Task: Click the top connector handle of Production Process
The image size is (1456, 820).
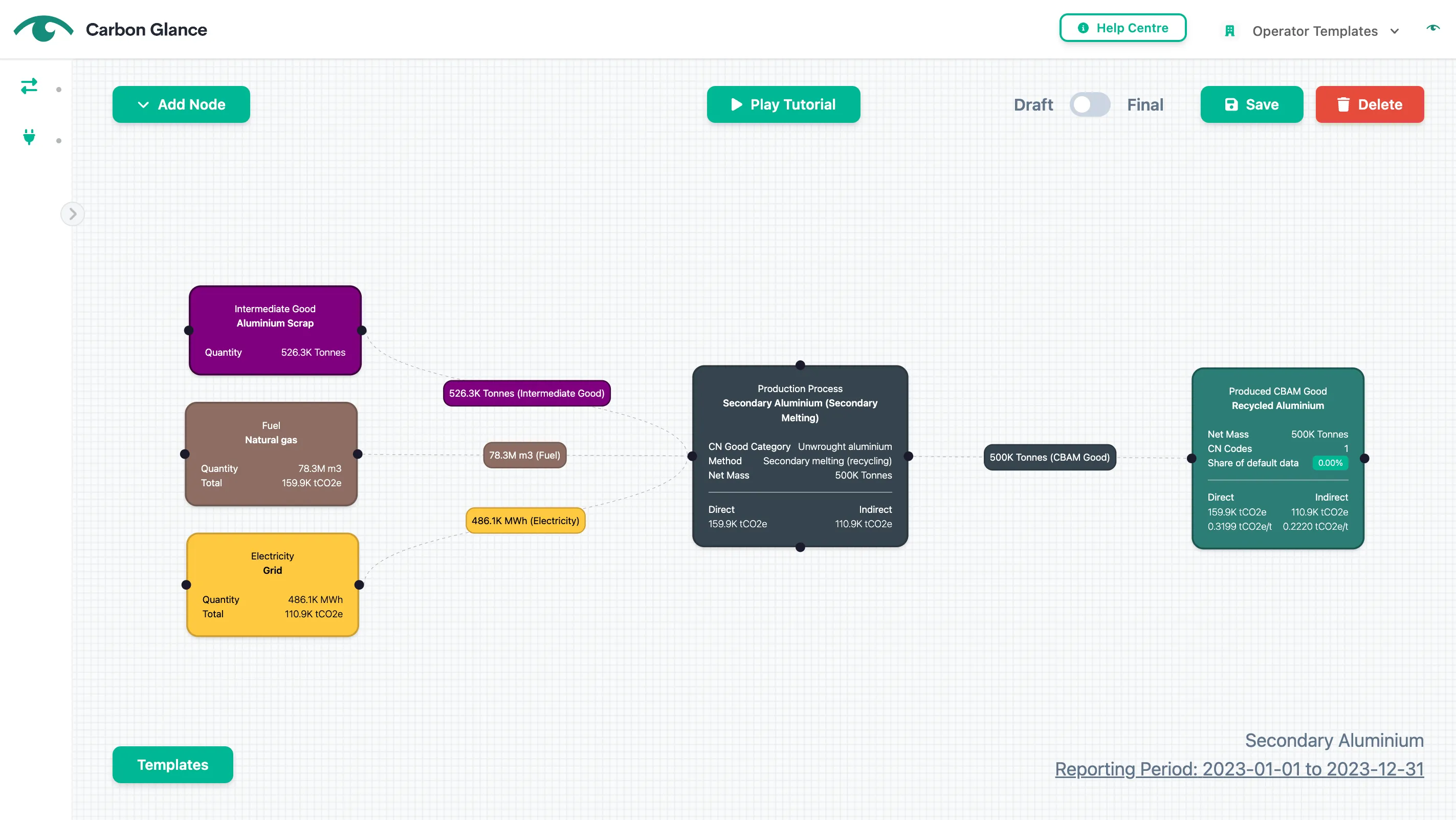Action: 800,365
